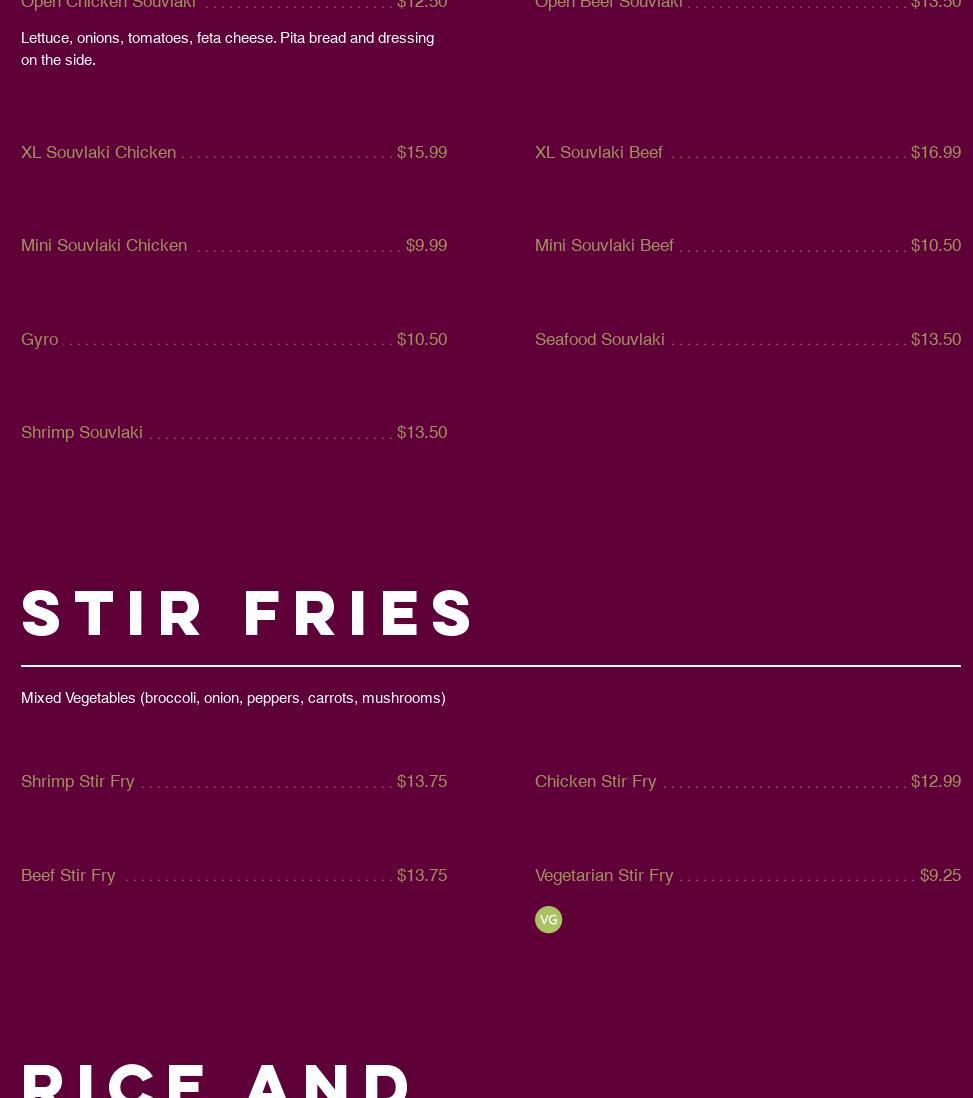Click the $12.99 Chicken Stir Fry price

tap(935, 781)
